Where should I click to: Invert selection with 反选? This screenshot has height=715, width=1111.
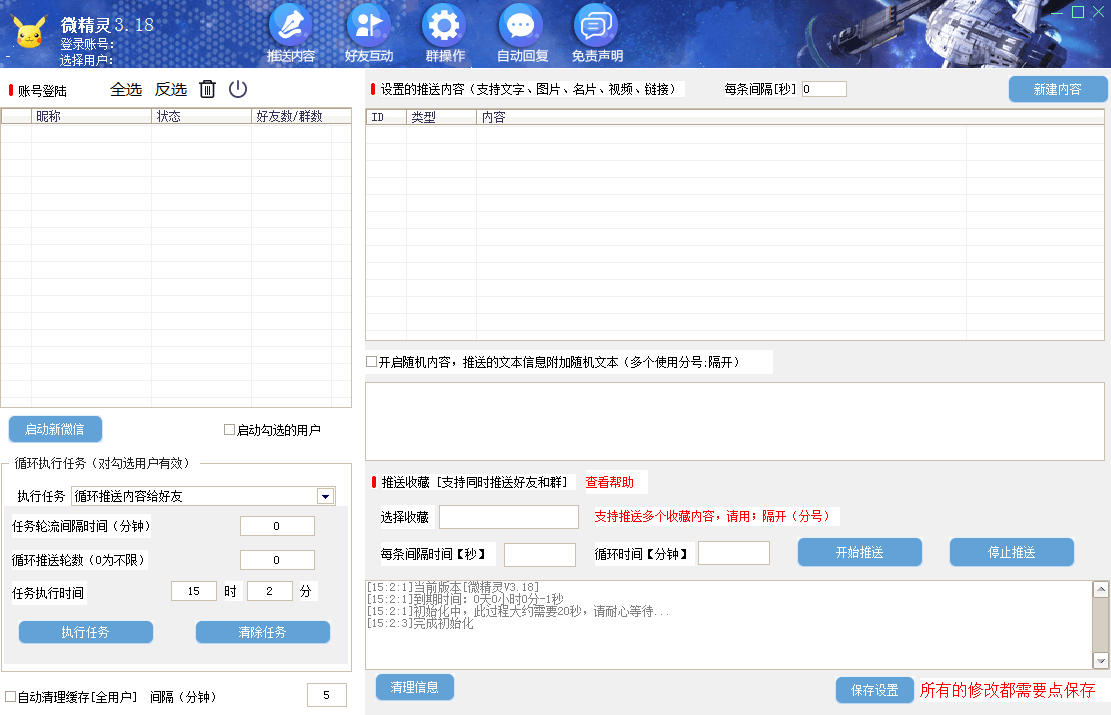point(171,89)
